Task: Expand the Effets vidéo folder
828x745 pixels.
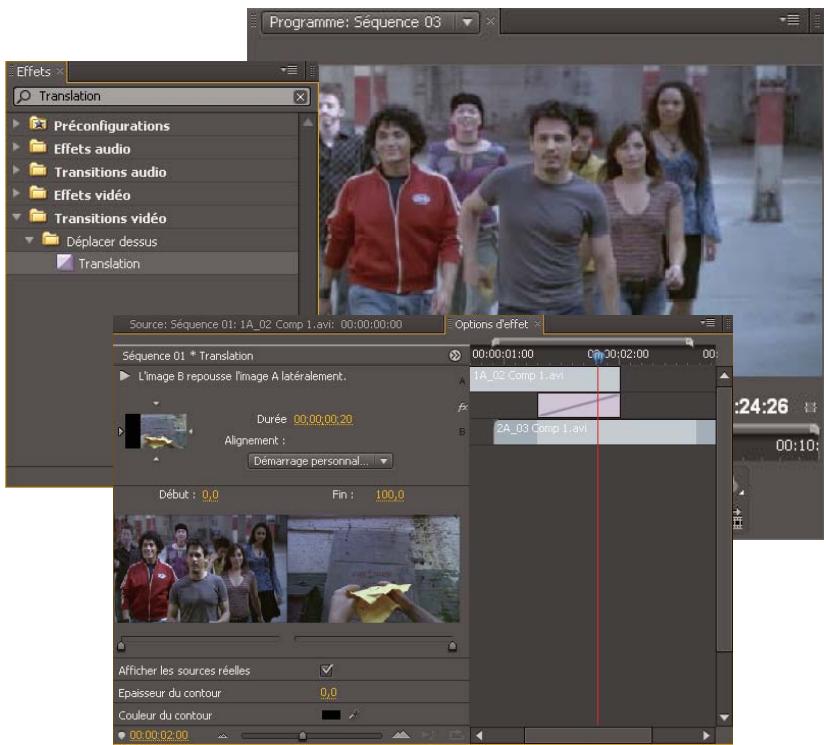Action: [x=16, y=193]
